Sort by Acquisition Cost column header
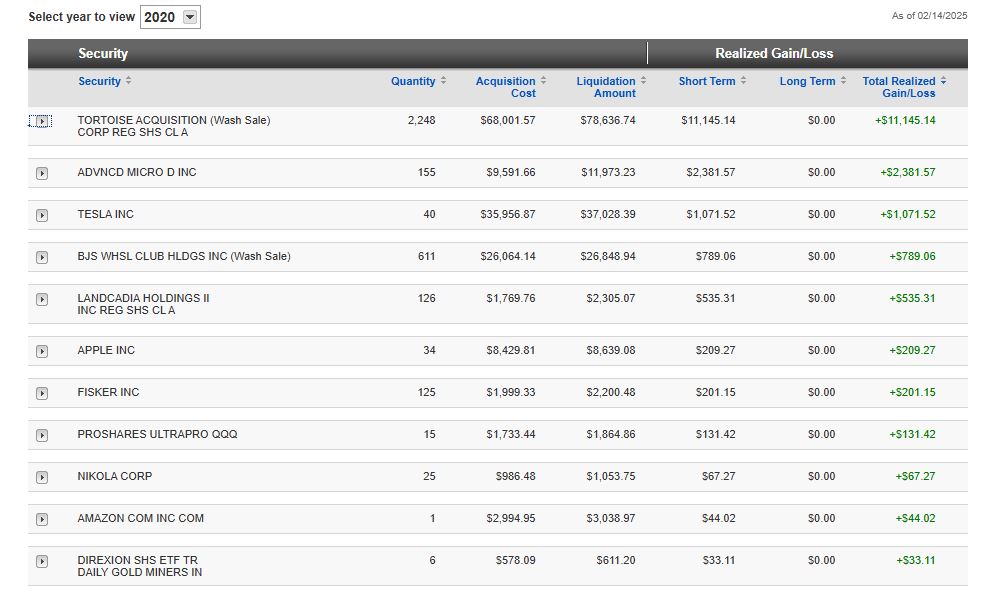The width and height of the screenshot is (993, 596). click(x=505, y=87)
